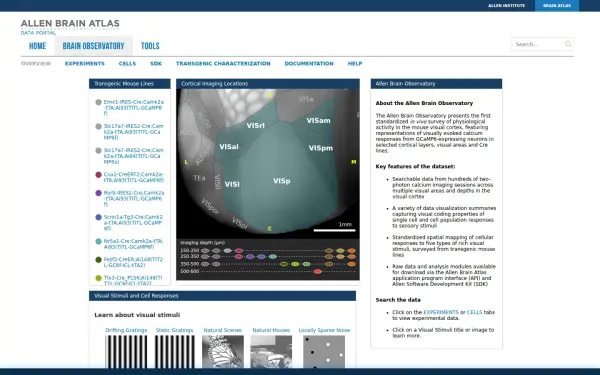Open the Natural Scenes stimulus link
600x375 pixels.
click(x=223, y=330)
